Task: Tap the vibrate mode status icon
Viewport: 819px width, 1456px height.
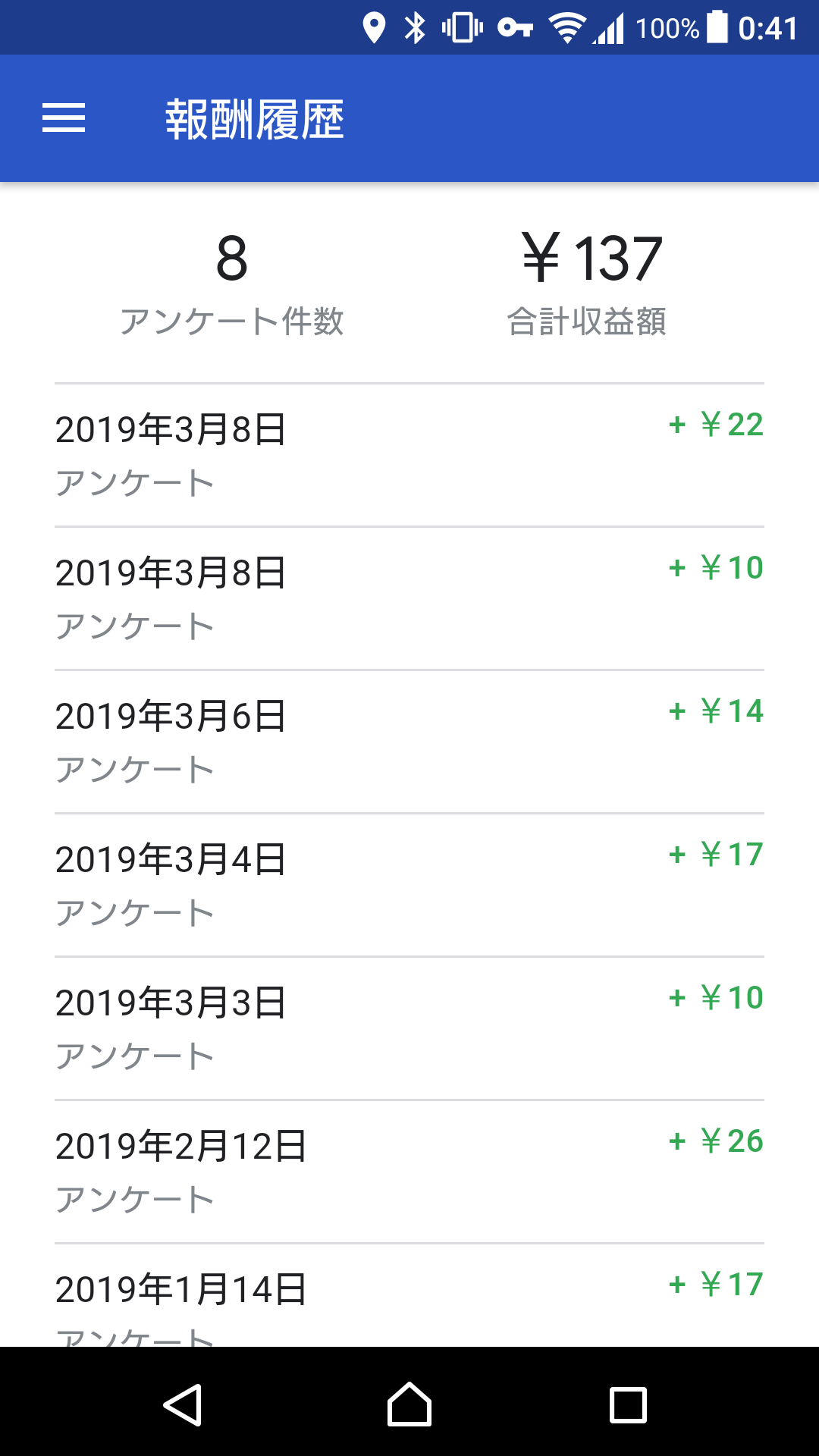Action: click(462, 29)
